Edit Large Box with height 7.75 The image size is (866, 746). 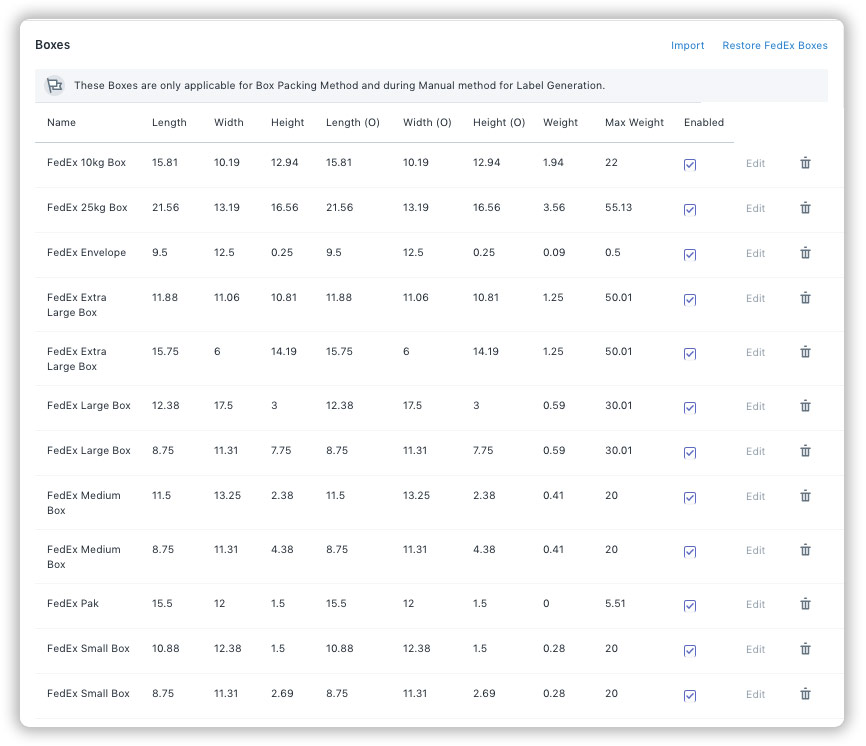click(755, 452)
